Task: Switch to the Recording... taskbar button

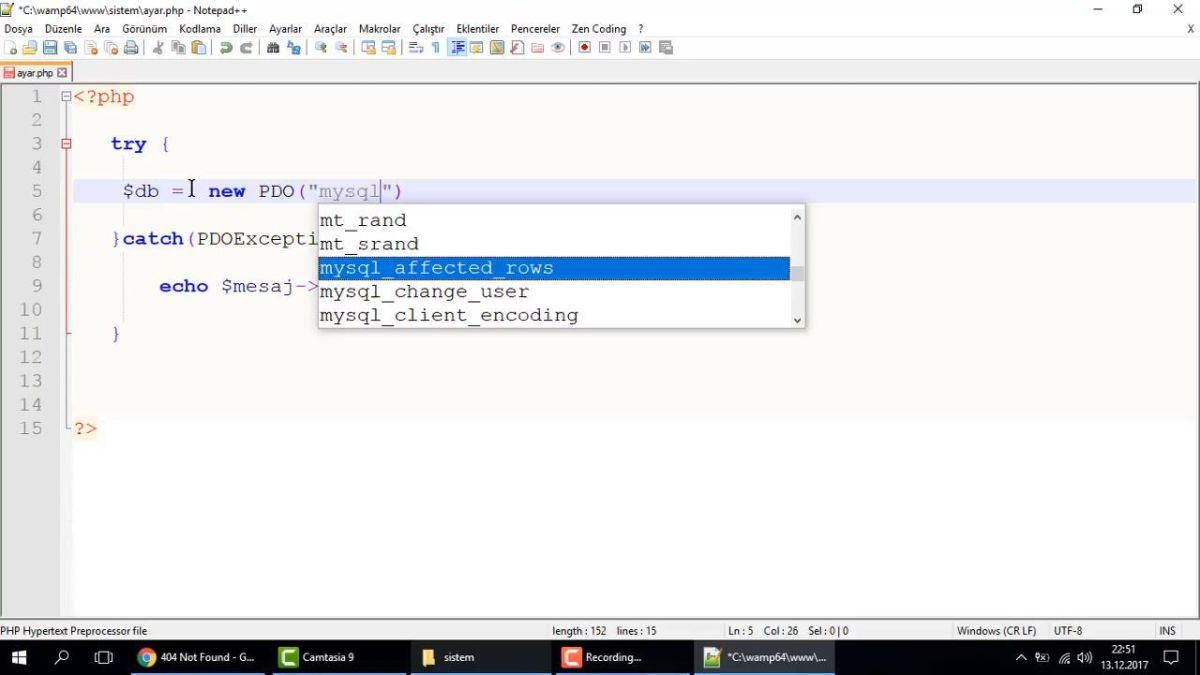Action: 621,658
